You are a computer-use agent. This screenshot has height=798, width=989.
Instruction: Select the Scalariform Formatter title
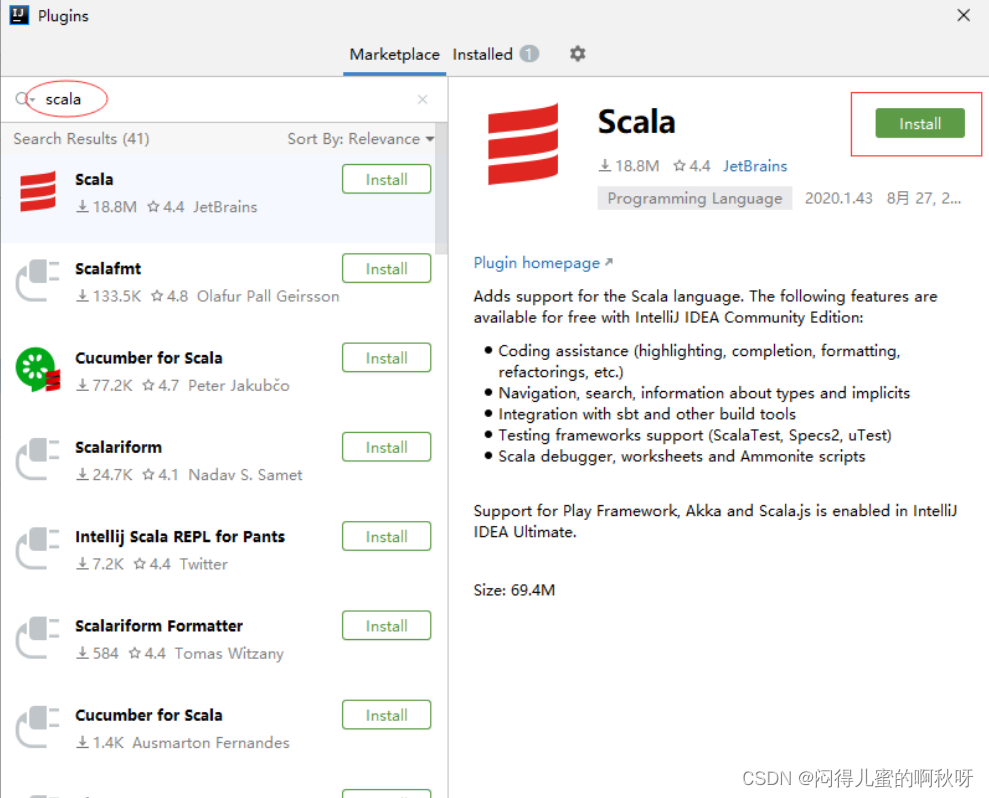[x=159, y=626]
